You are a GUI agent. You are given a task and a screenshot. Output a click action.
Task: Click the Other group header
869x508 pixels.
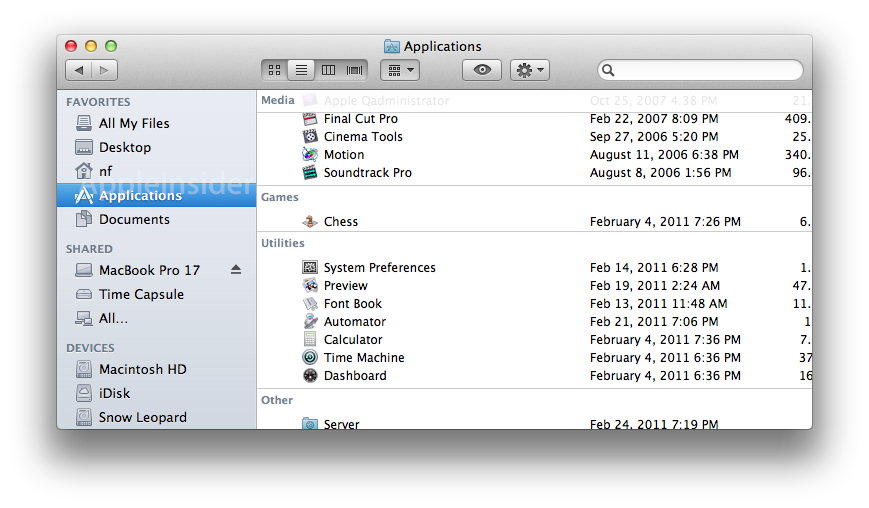(x=277, y=400)
